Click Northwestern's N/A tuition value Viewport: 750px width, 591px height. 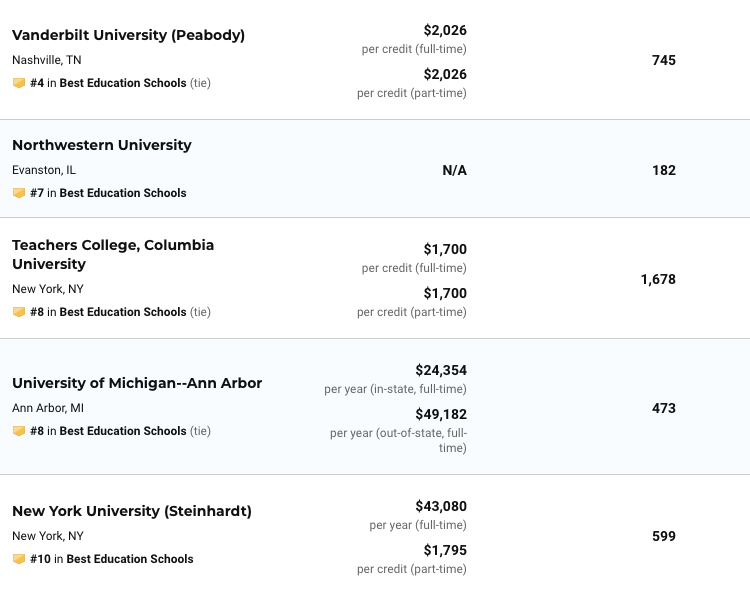(454, 170)
